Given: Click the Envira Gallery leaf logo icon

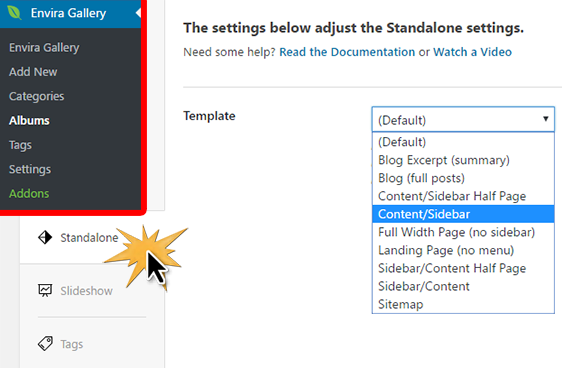Looking at the screenshot, I should [14, 13].
